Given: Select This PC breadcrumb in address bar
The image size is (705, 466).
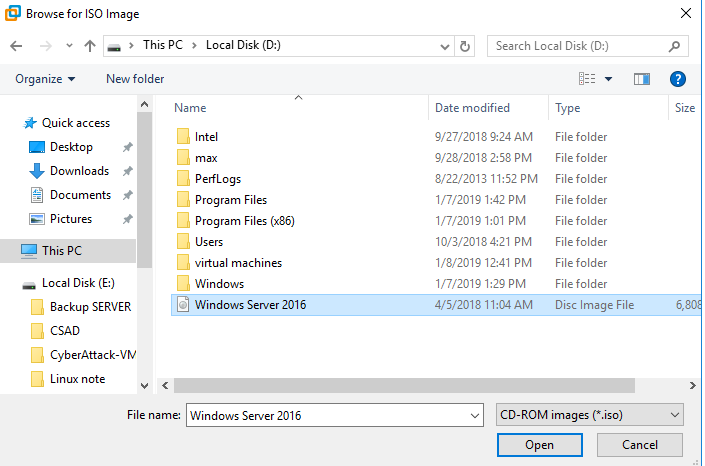Looking at the screenshot, I should point(163,45).
